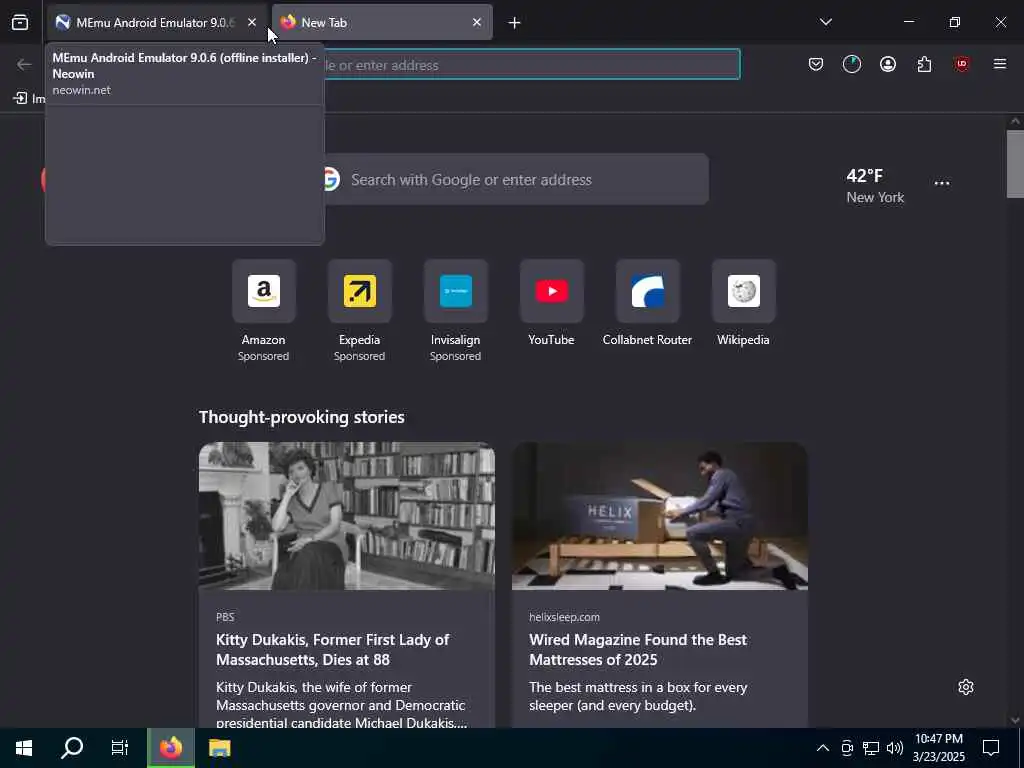Open the uBlock Origin shield icon
This screenshot has height=768, width=1024.
pos(961,64)
